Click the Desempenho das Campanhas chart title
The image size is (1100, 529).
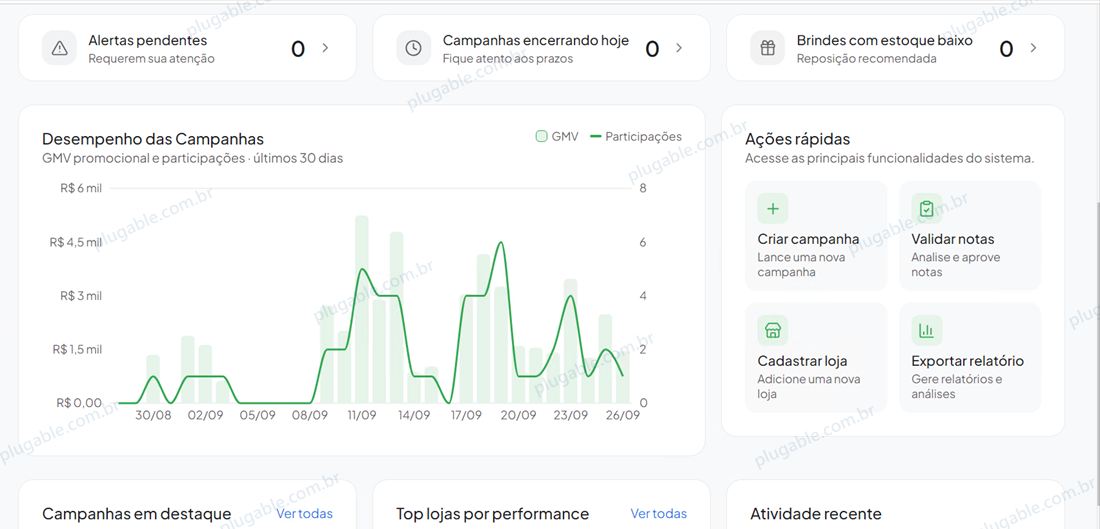(153, 139)
